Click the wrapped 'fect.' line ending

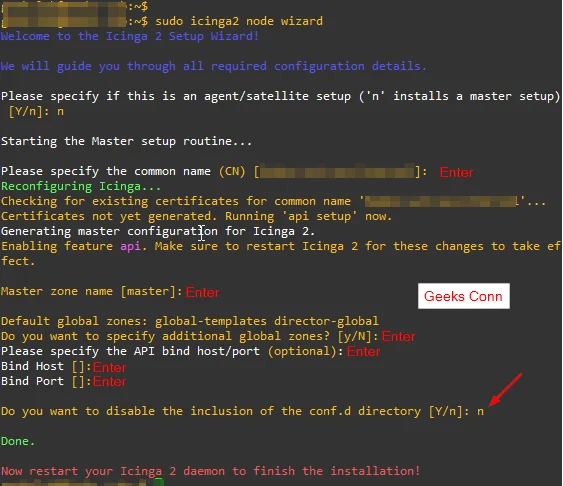point(18,261)
